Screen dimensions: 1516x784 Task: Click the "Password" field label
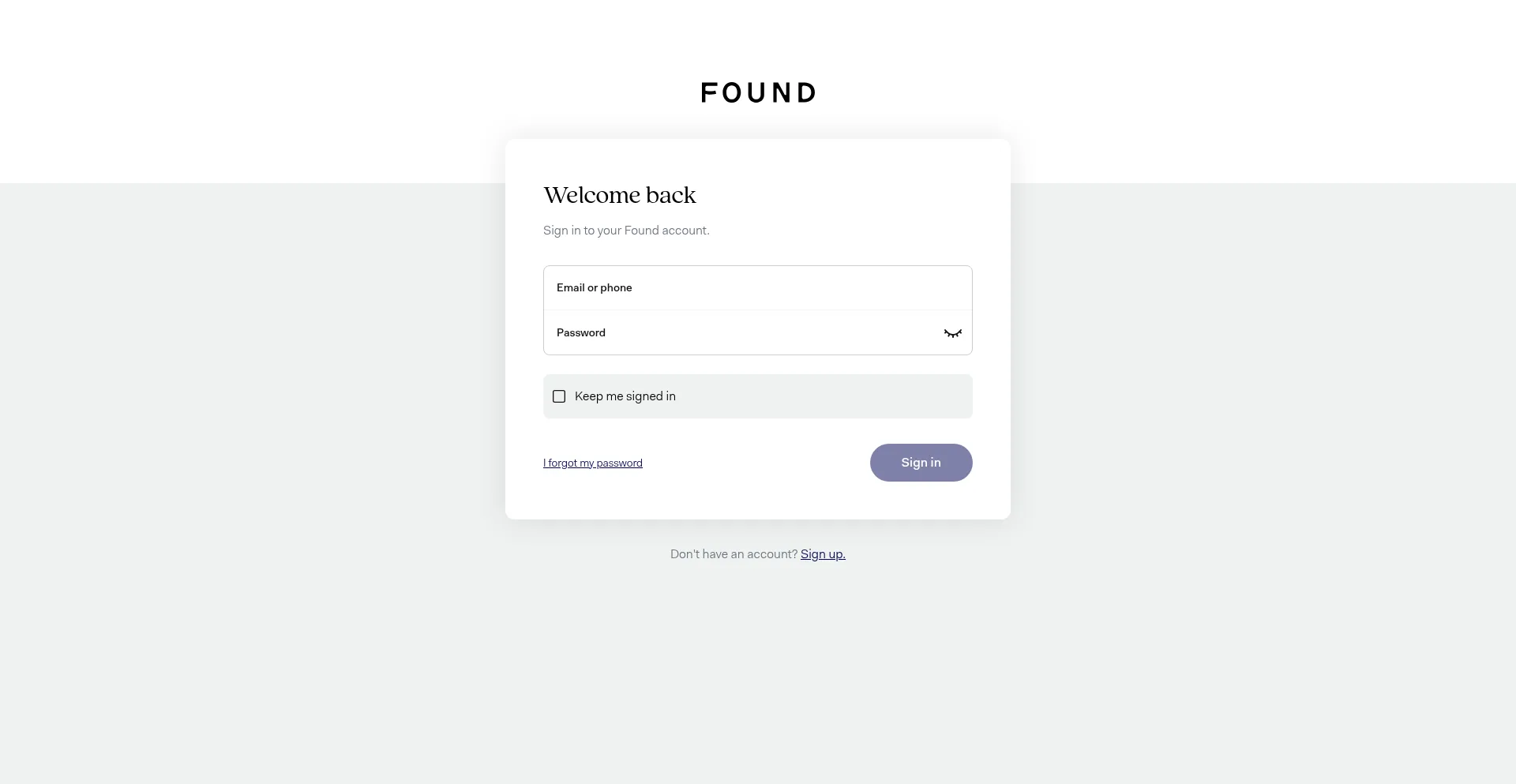580,333
